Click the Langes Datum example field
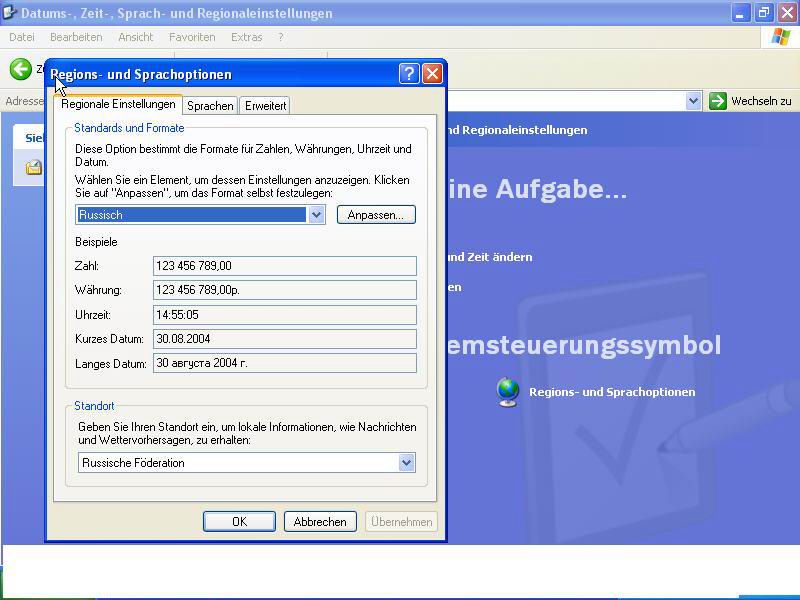 (284, 363)
